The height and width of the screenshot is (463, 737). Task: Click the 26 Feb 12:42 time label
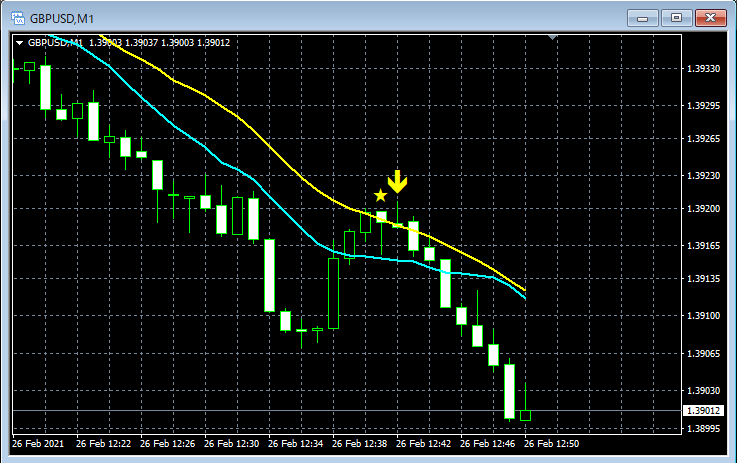[423, 444]
